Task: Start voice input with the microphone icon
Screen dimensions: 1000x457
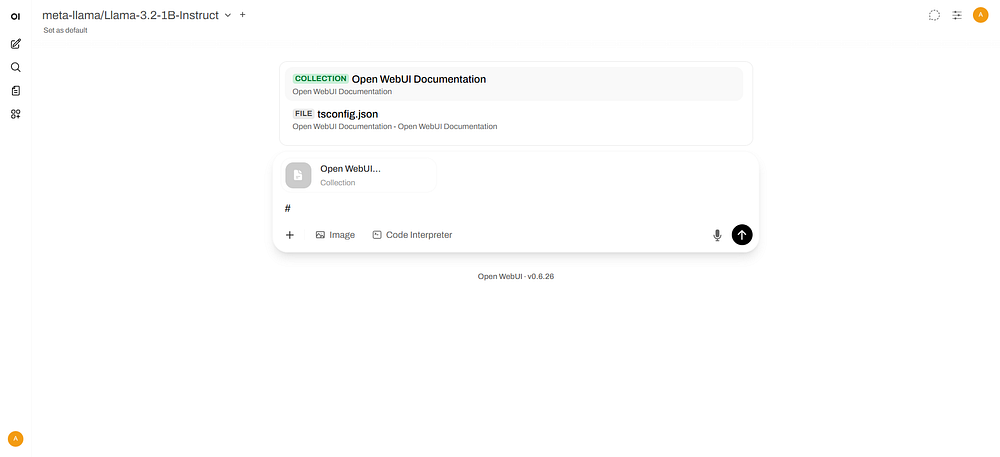Action: point(717,235)
